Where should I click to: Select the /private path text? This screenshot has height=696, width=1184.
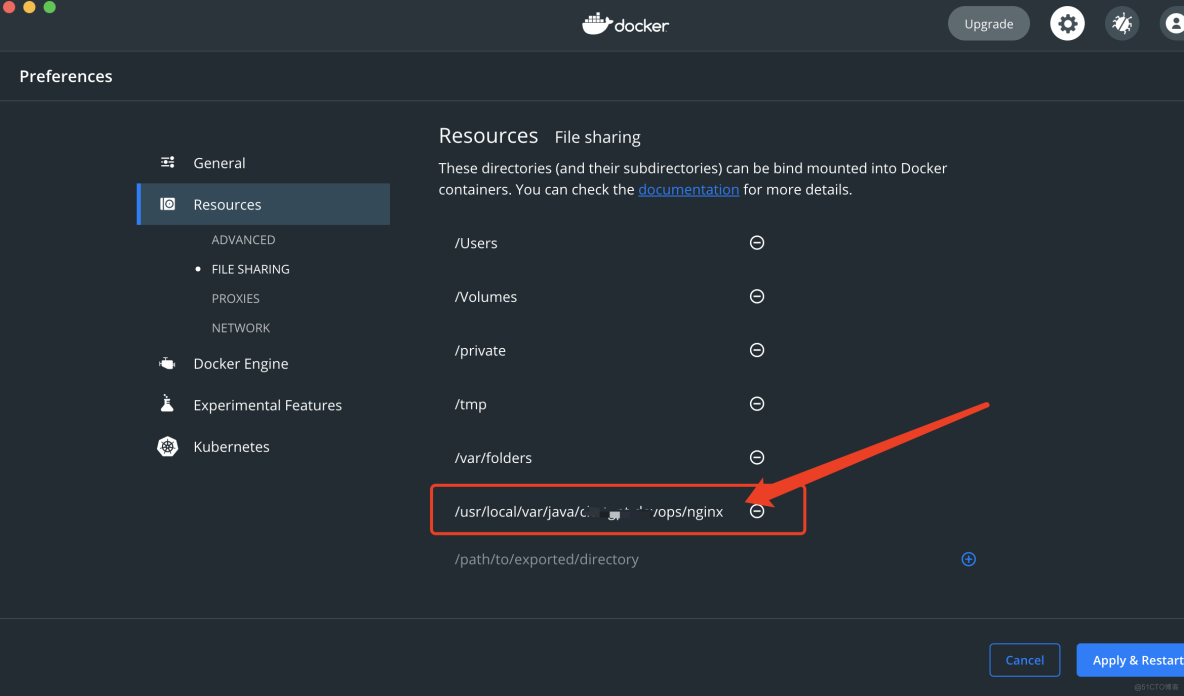480,350
